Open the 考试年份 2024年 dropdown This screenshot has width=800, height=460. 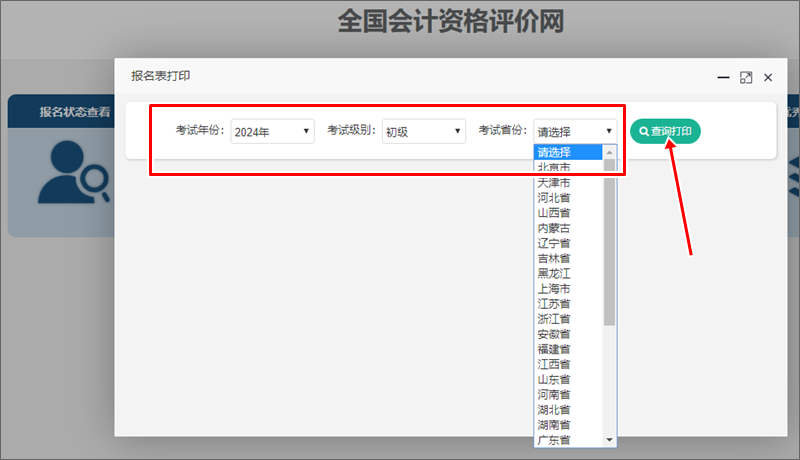[x=272, y=132]
